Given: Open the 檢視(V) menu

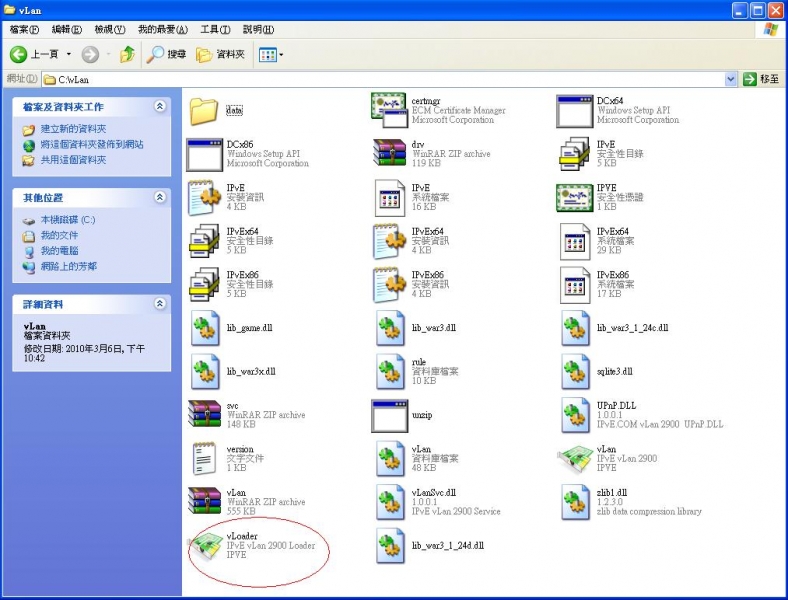Looking at the screenshot, I should (x=110, y=30).
